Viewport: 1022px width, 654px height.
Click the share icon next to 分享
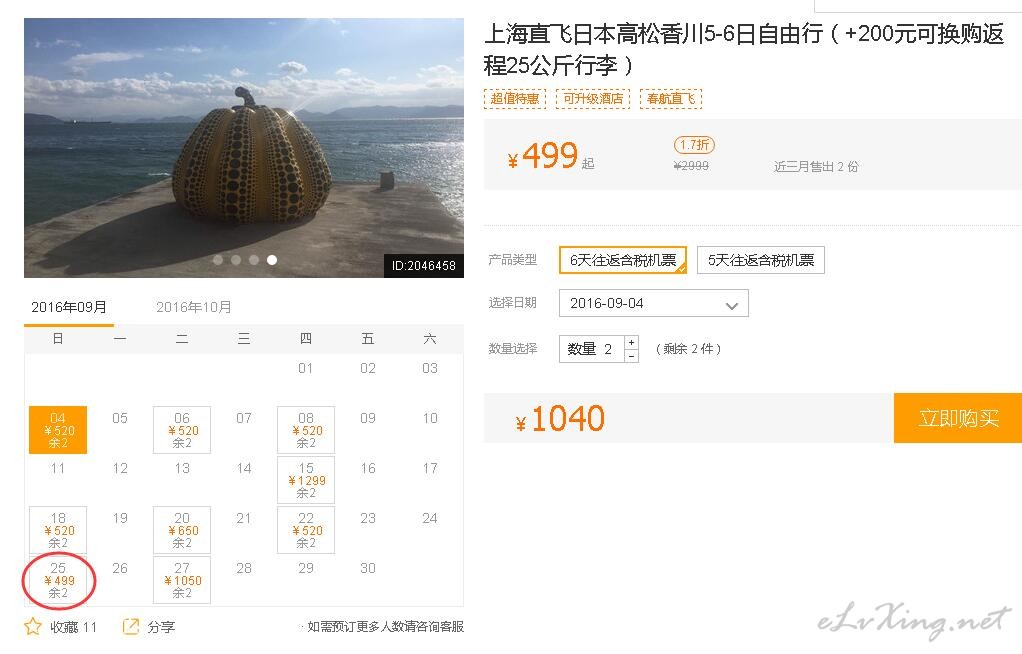click(131, 627)
